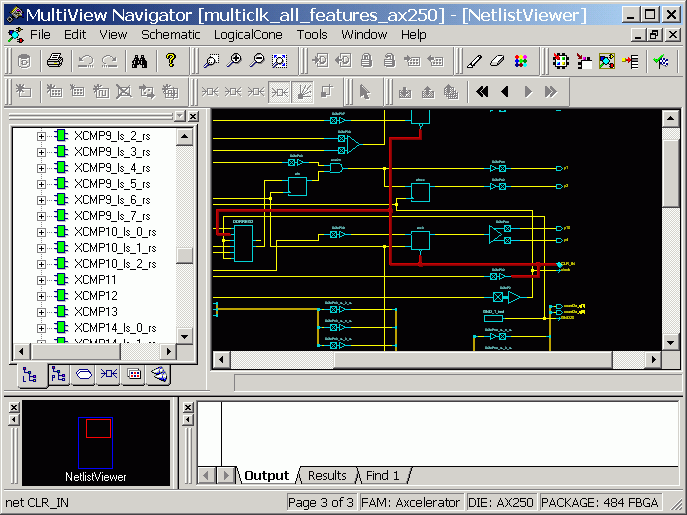Viewport: 687px width, 515px height.
Task: Select the zoom out magnifier tool
Action: pos(257,61)
